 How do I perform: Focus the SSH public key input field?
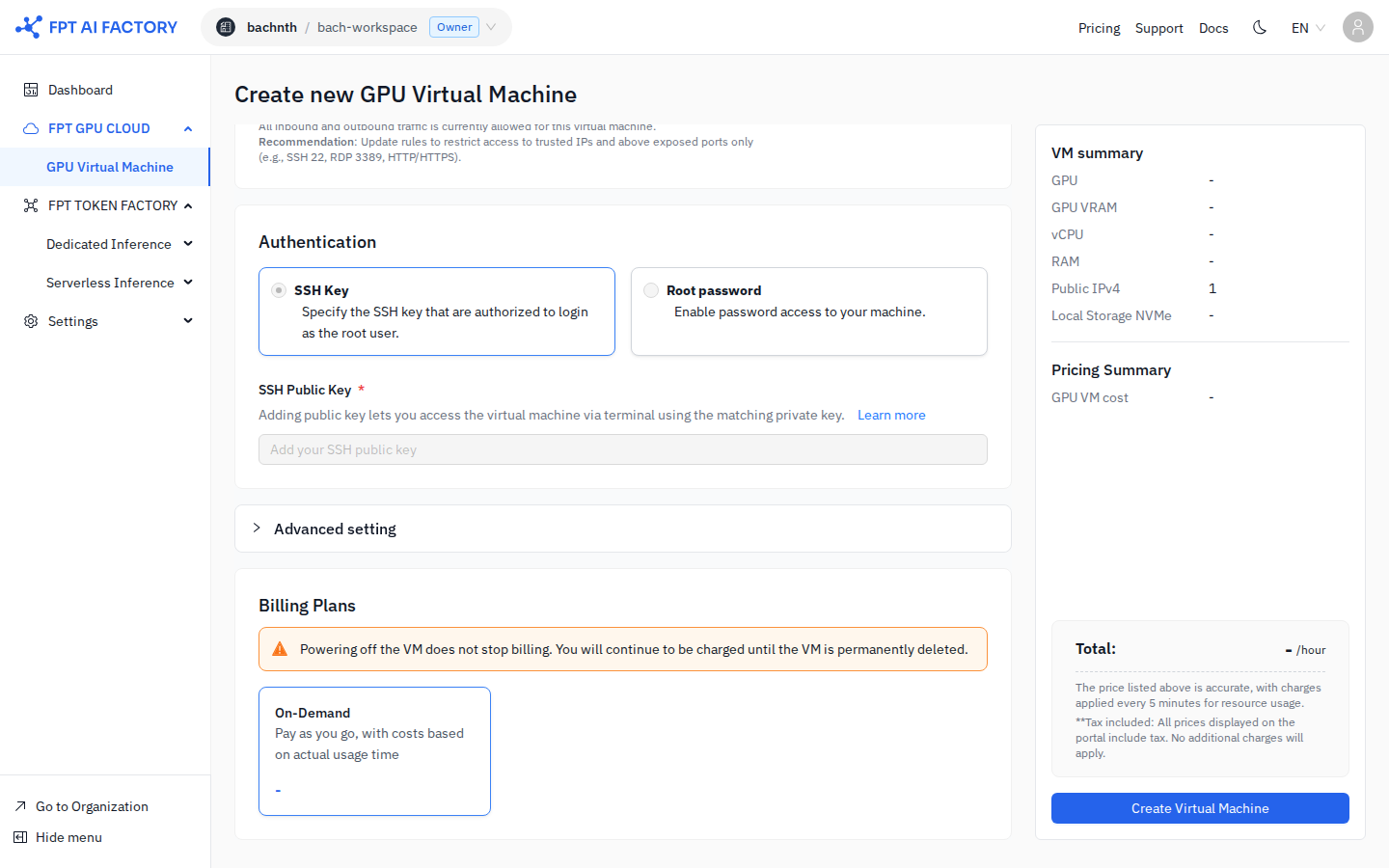(x=623, y=449)
